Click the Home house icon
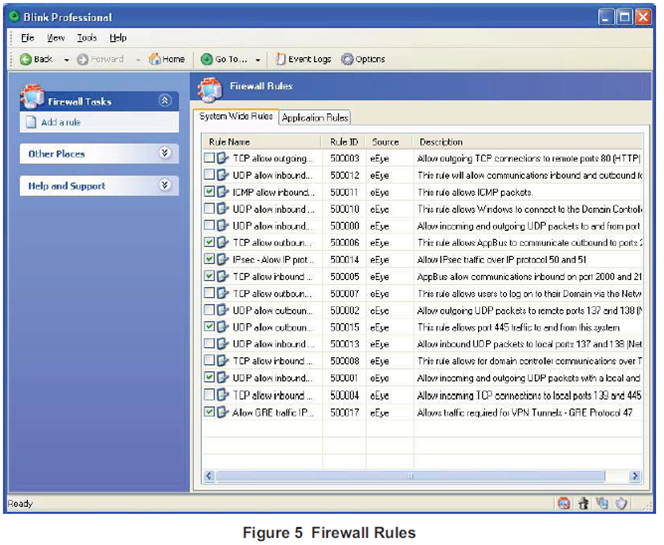The image size is (664, 545). (x=155, y=59)
